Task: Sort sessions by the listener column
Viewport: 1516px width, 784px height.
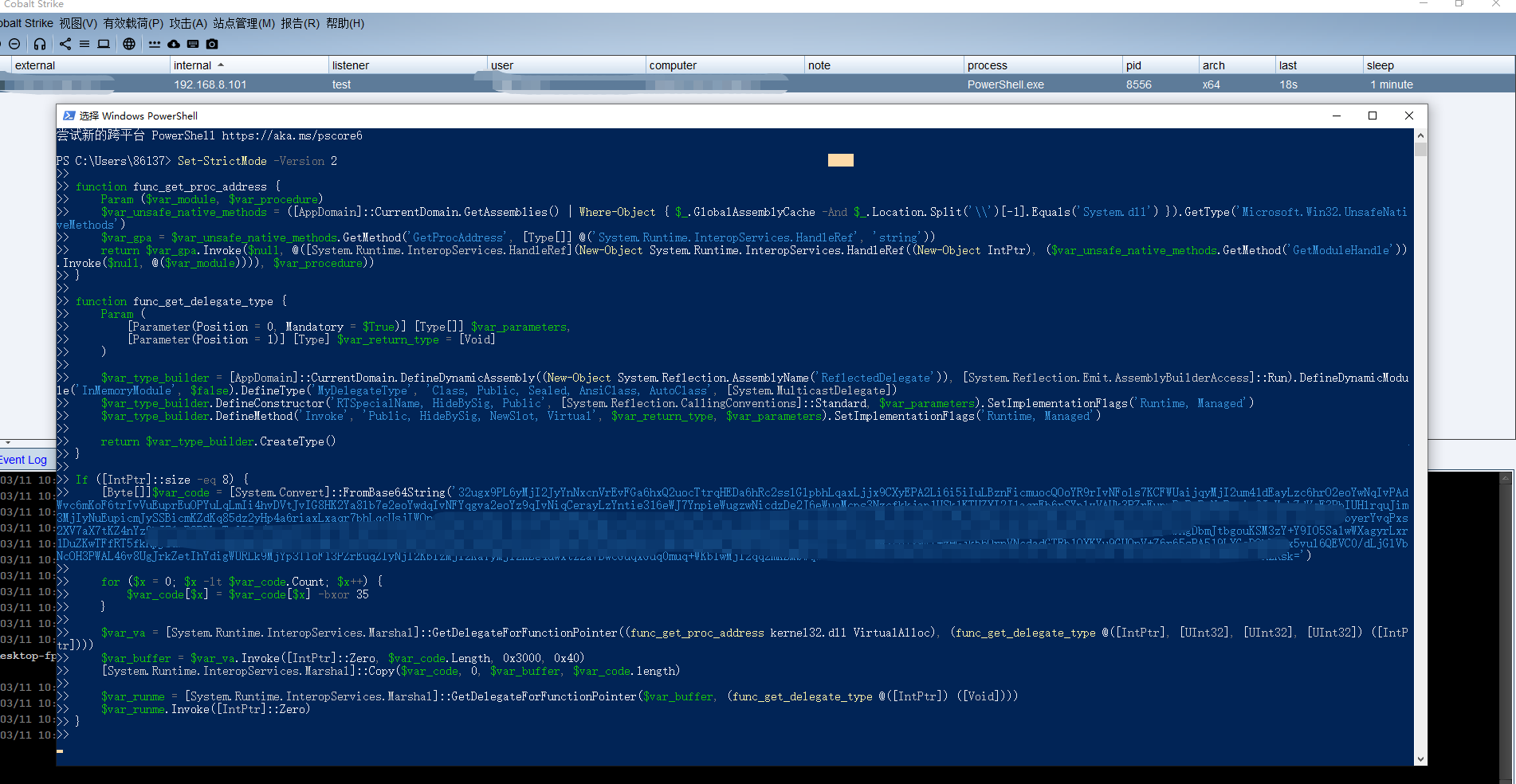Action: [408, 65]
